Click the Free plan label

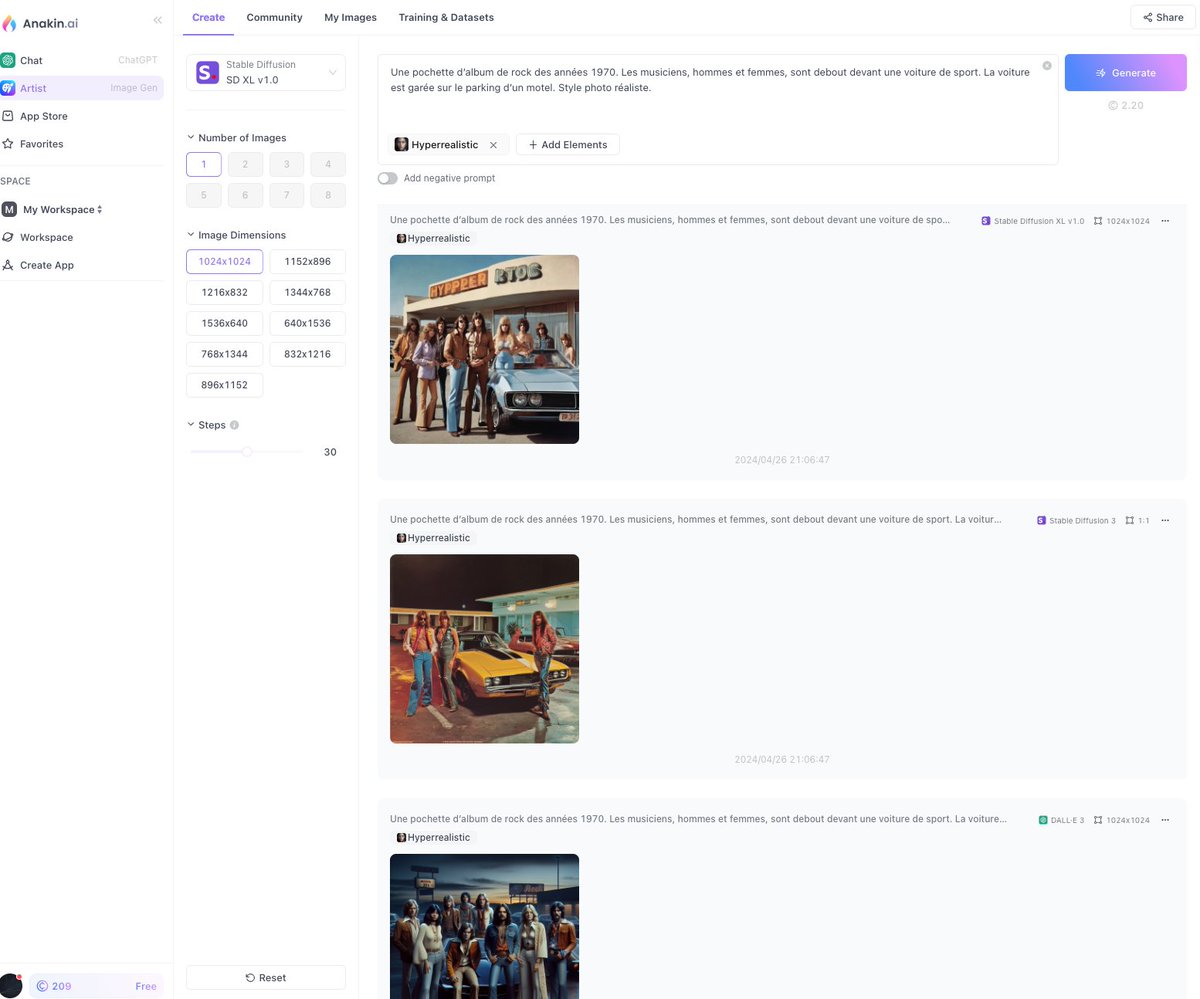[146, 986]
